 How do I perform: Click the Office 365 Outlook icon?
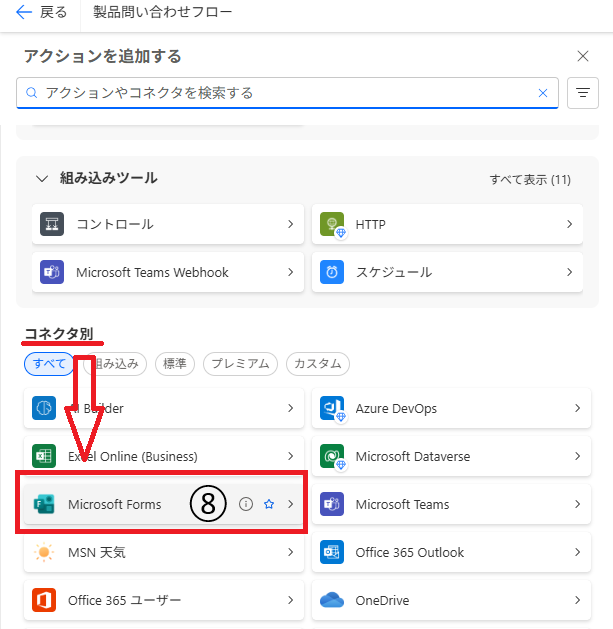[332, 553]
